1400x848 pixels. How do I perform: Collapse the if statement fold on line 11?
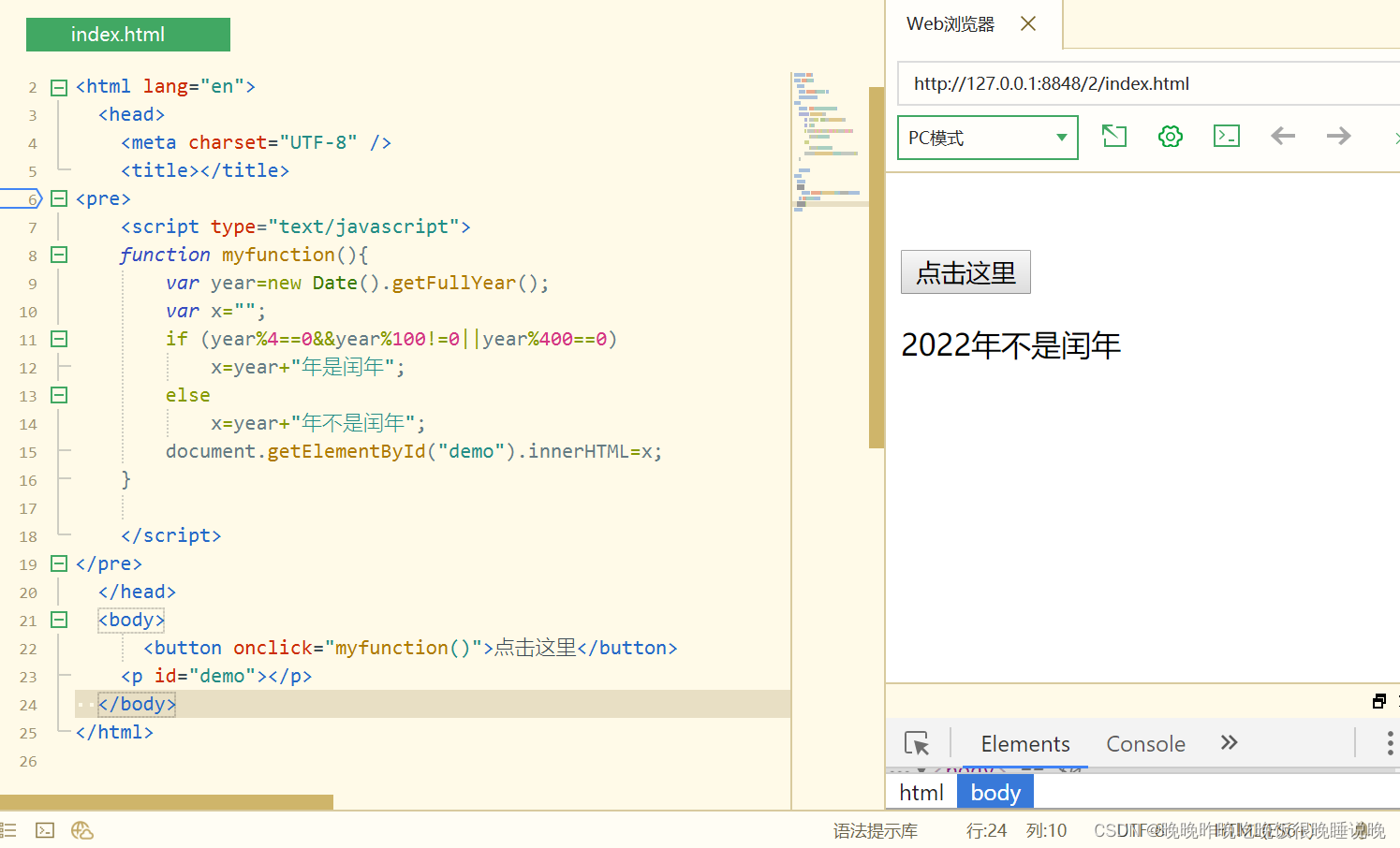click(x=59, y=339)
